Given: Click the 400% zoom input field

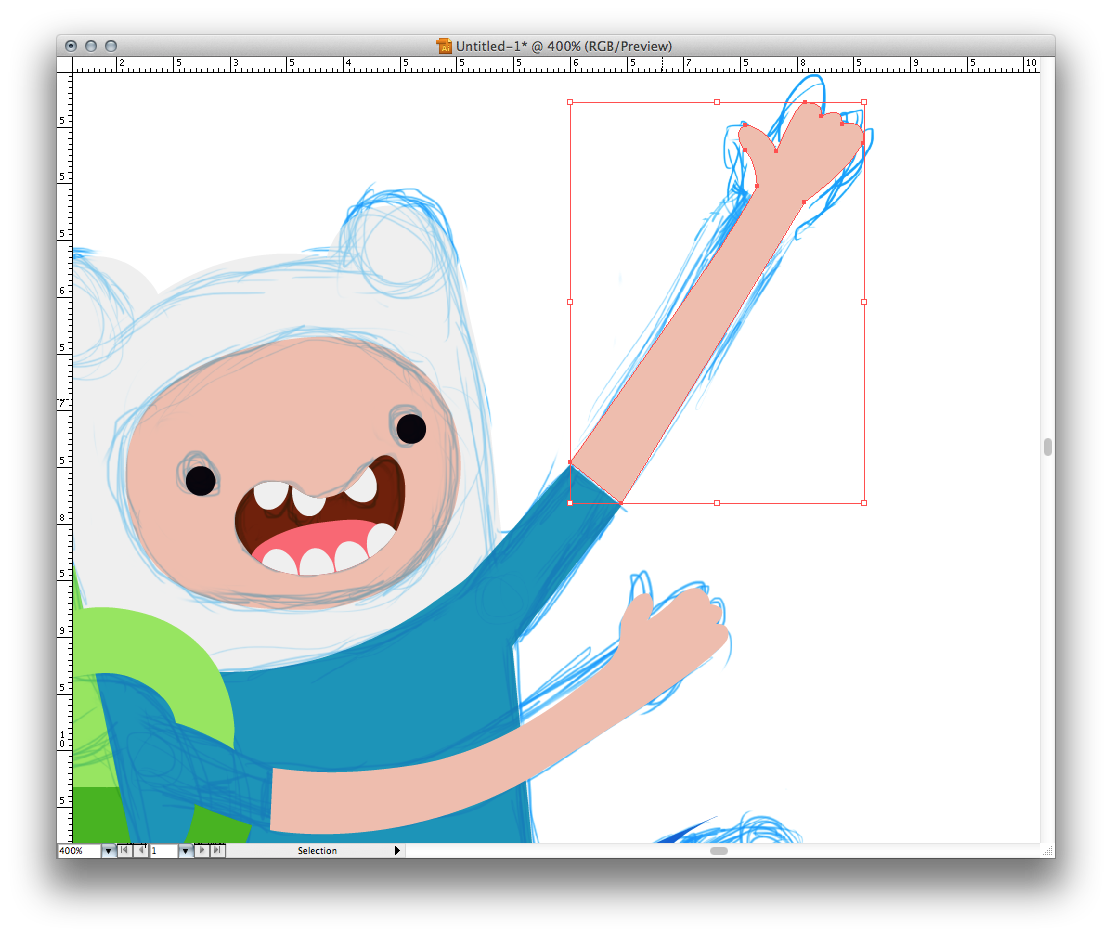Looking at the screenshot, I should [x=79, y=851].
